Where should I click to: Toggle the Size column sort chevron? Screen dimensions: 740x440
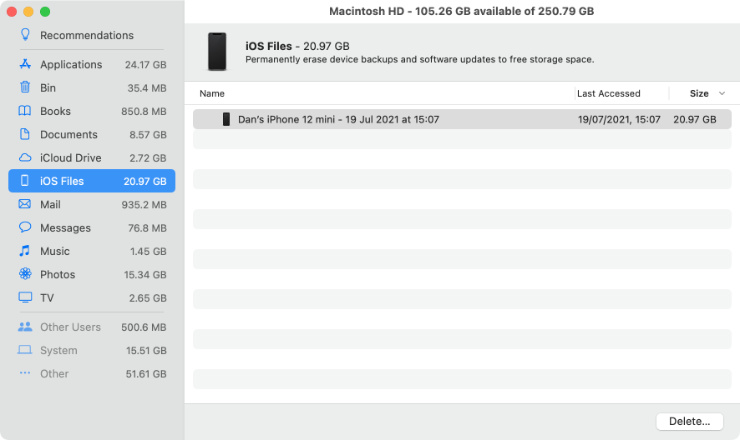(x=722, y=93)
